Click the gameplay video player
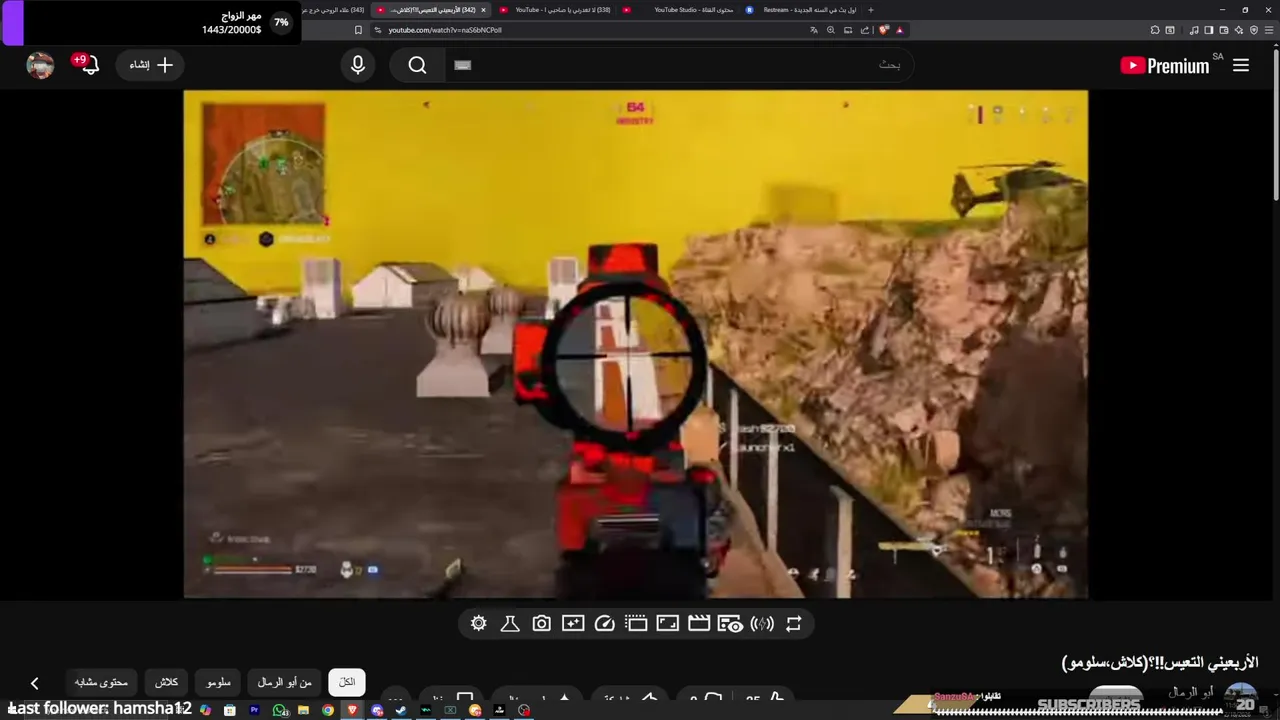Viewport: 1280px width, 720px height. pos(635,344)
